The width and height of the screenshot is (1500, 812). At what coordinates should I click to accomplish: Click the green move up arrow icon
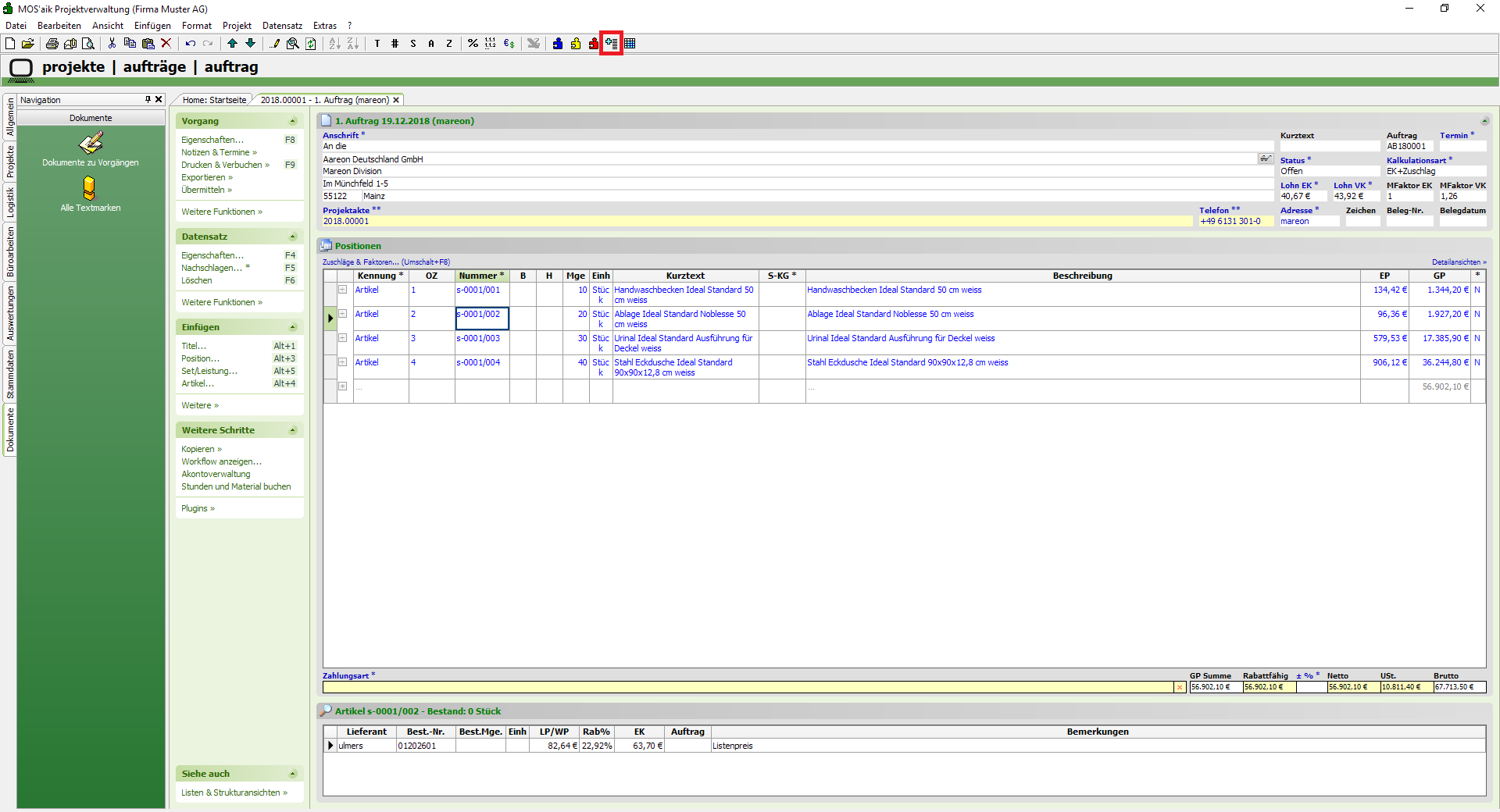click(232, 44)
